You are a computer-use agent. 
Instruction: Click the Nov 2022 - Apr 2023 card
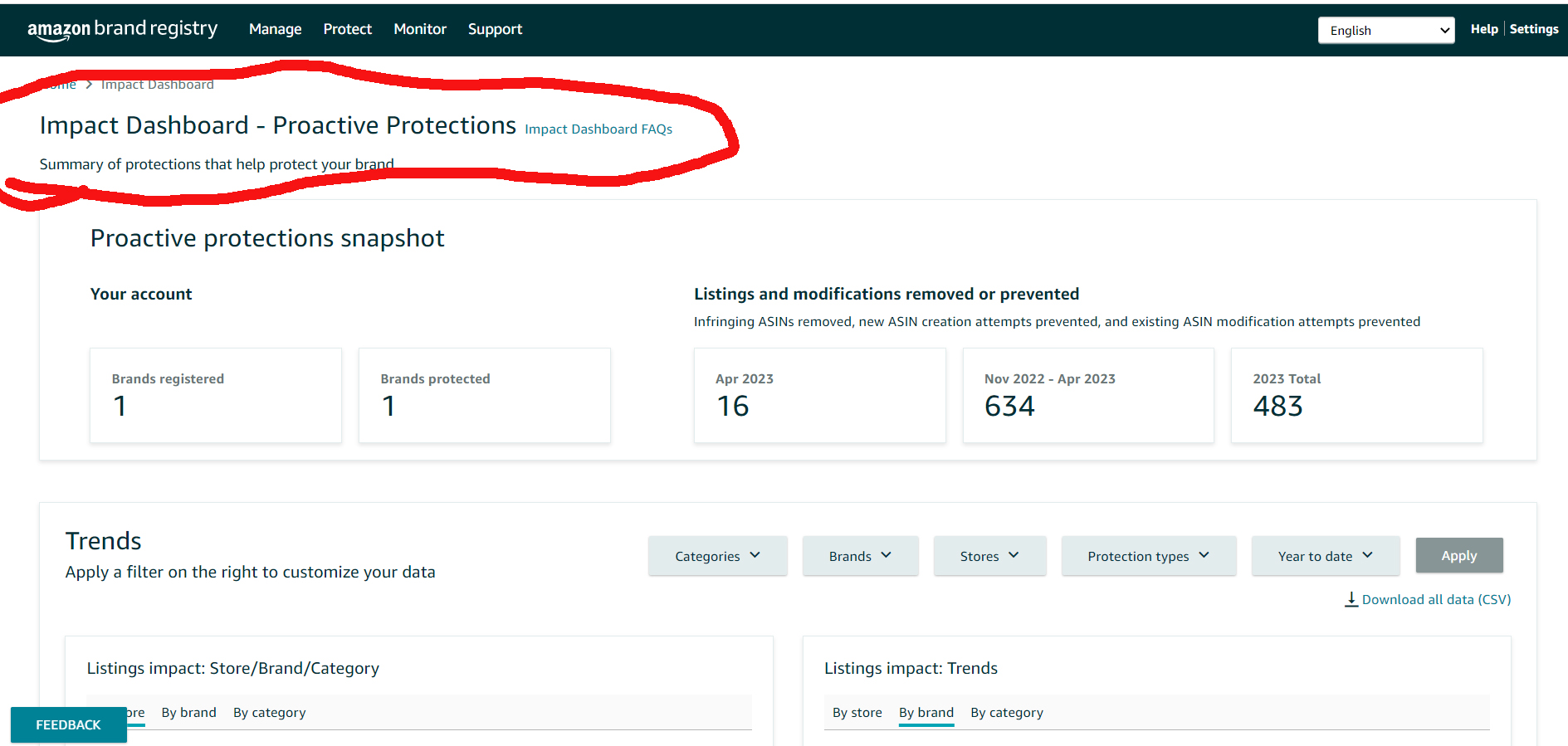pos(1088,395)
